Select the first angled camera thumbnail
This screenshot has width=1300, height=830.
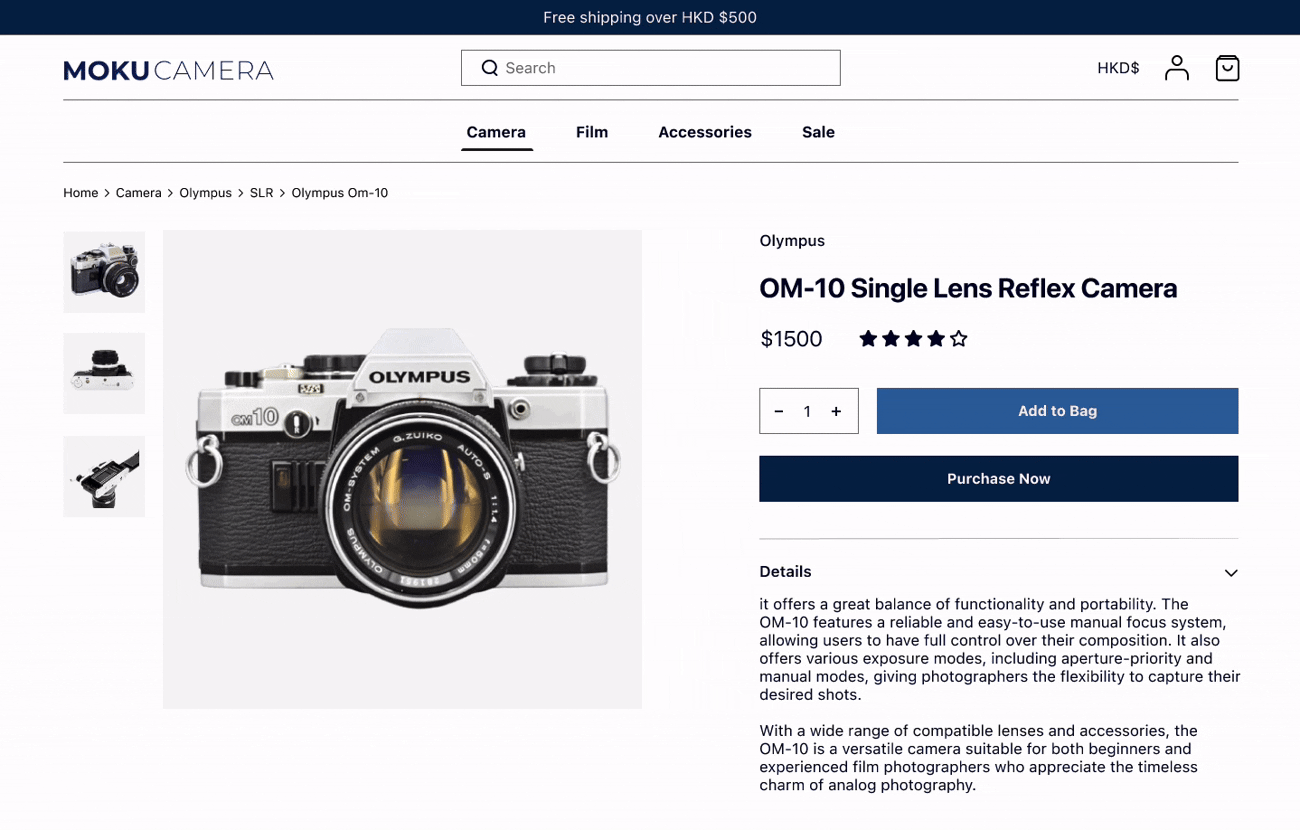tap(104, 272)
